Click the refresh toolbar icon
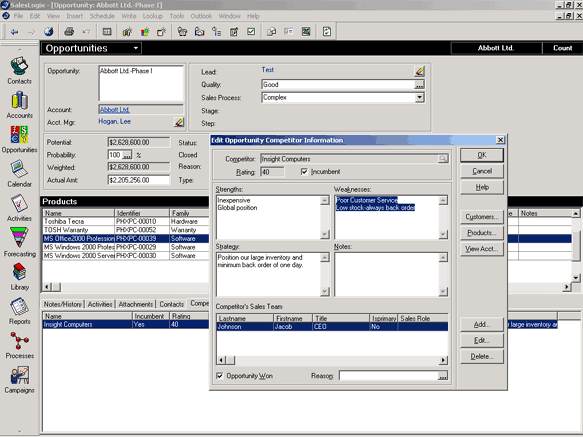Screen dimensions: 583x437 (x=326, y=32)
